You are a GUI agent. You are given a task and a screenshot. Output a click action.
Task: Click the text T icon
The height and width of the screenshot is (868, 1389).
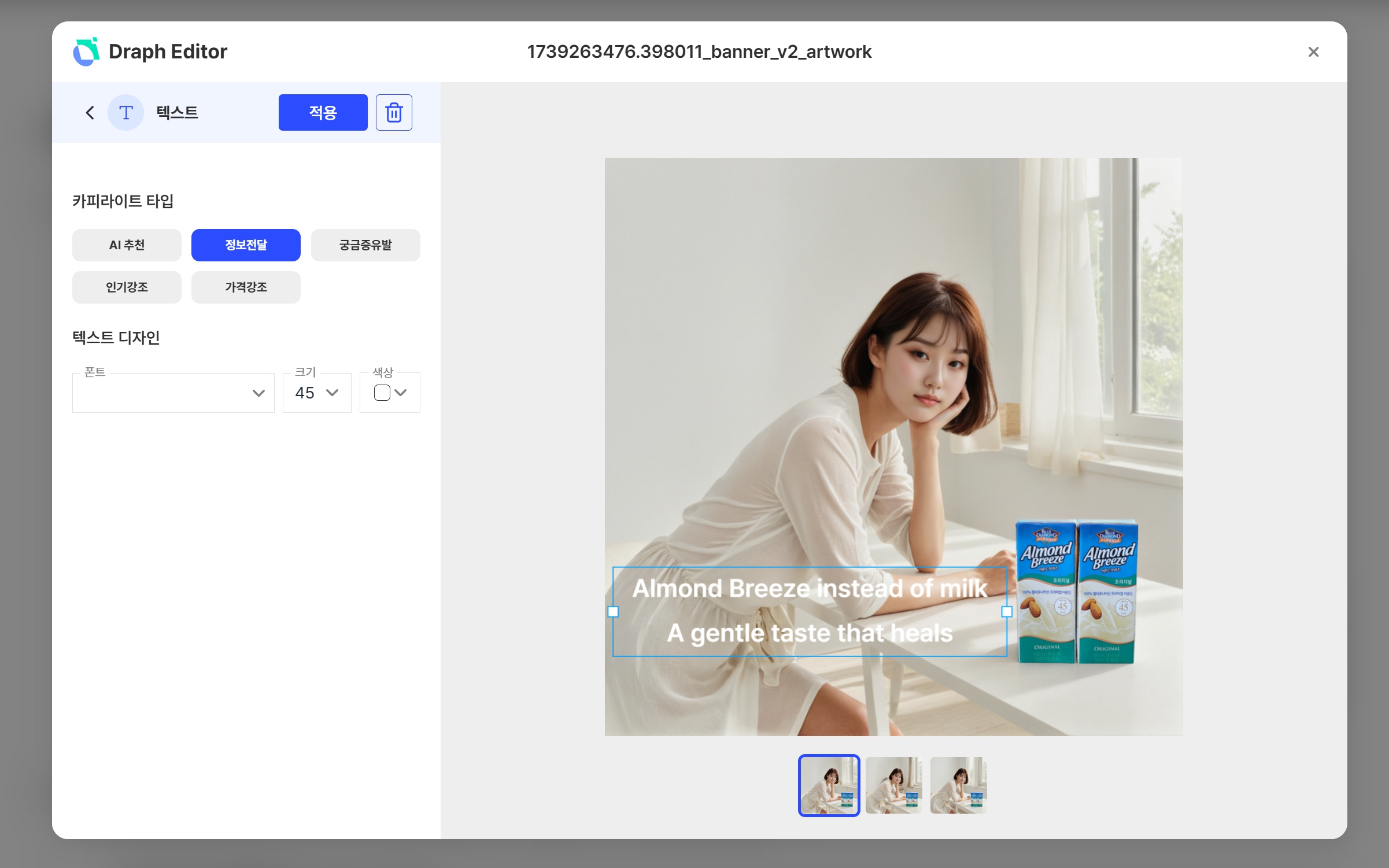pyautogui.click(x=126, y=112)
